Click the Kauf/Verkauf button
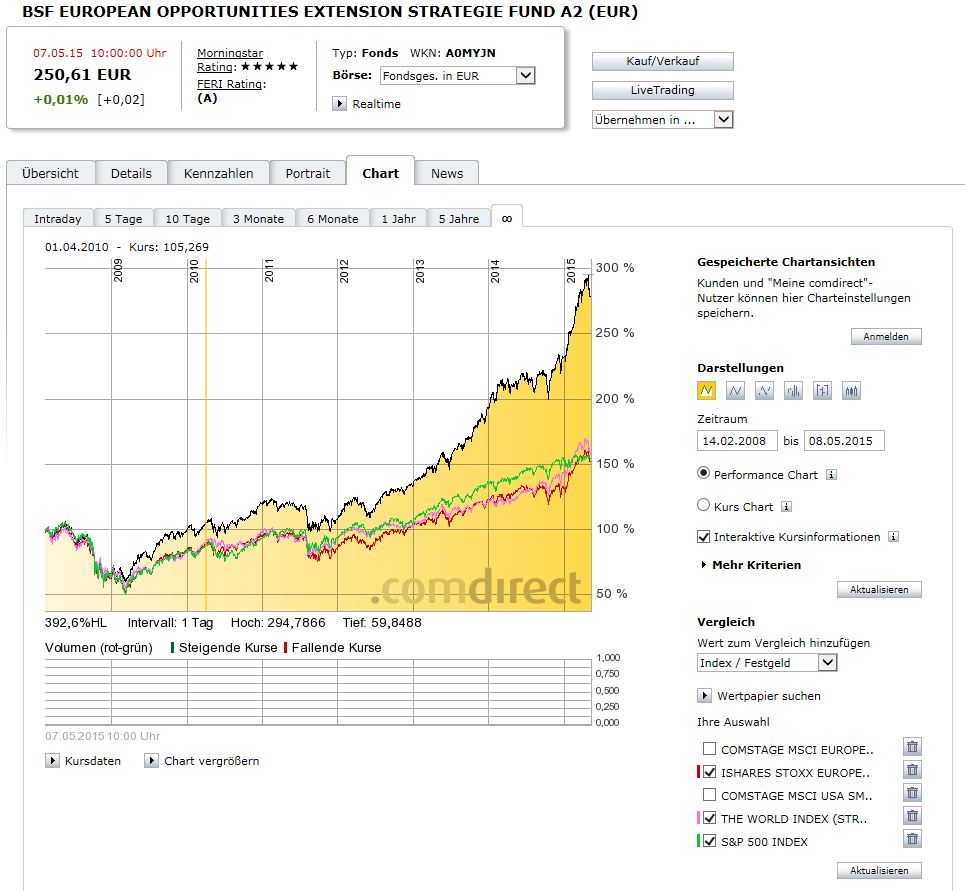Screen dimensions: 965x891 (x=662, y=61)
